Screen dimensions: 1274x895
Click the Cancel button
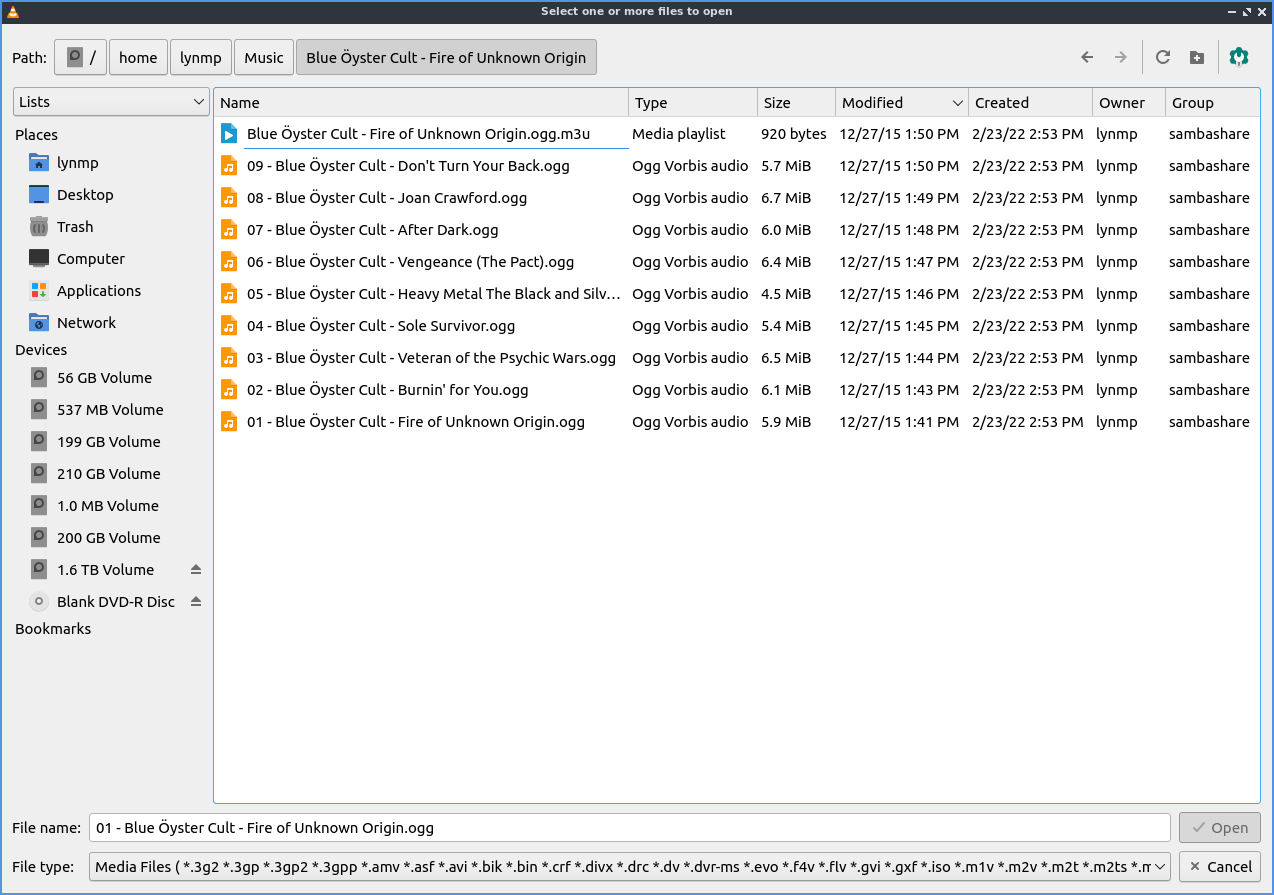(1219, 867)
